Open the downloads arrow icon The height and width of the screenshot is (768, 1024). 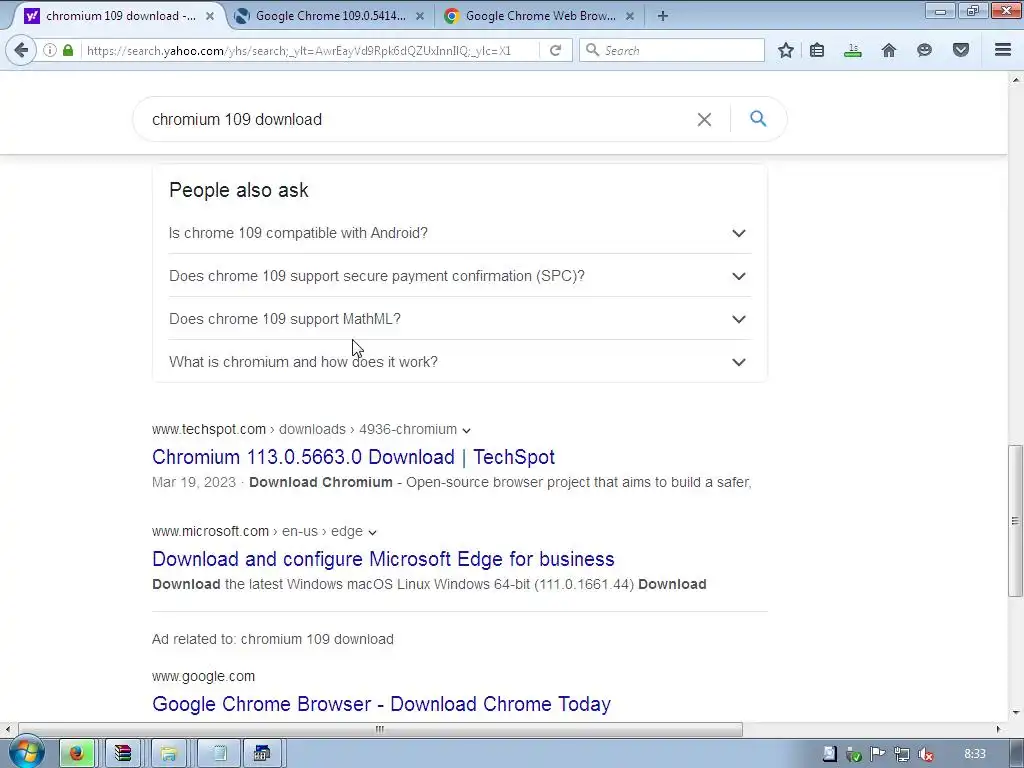(852, 50)
